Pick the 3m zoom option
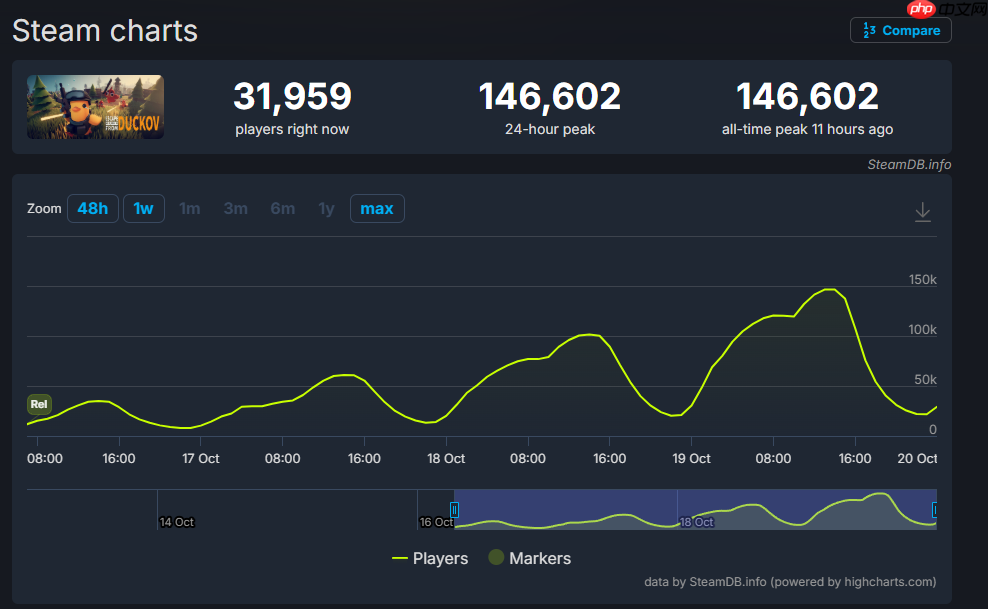The width and height of the screenshot is (988, 609). pyautogui.click(x=235, y=209)
